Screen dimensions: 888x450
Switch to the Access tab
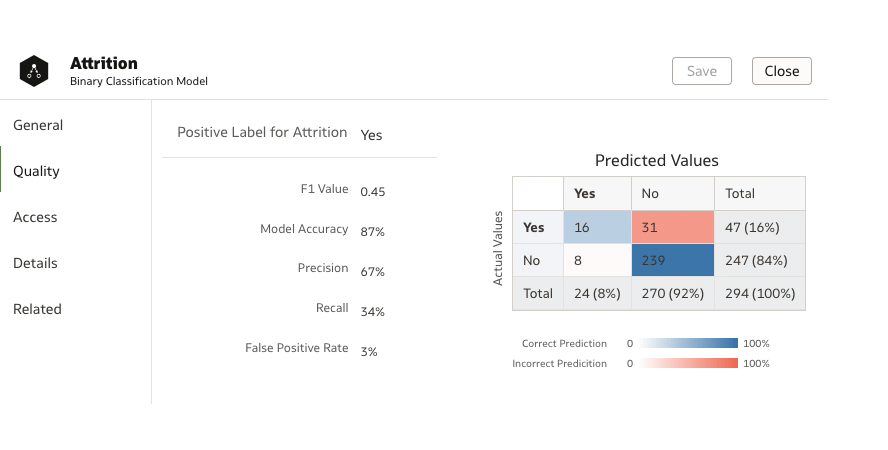(x=35, y=217)
